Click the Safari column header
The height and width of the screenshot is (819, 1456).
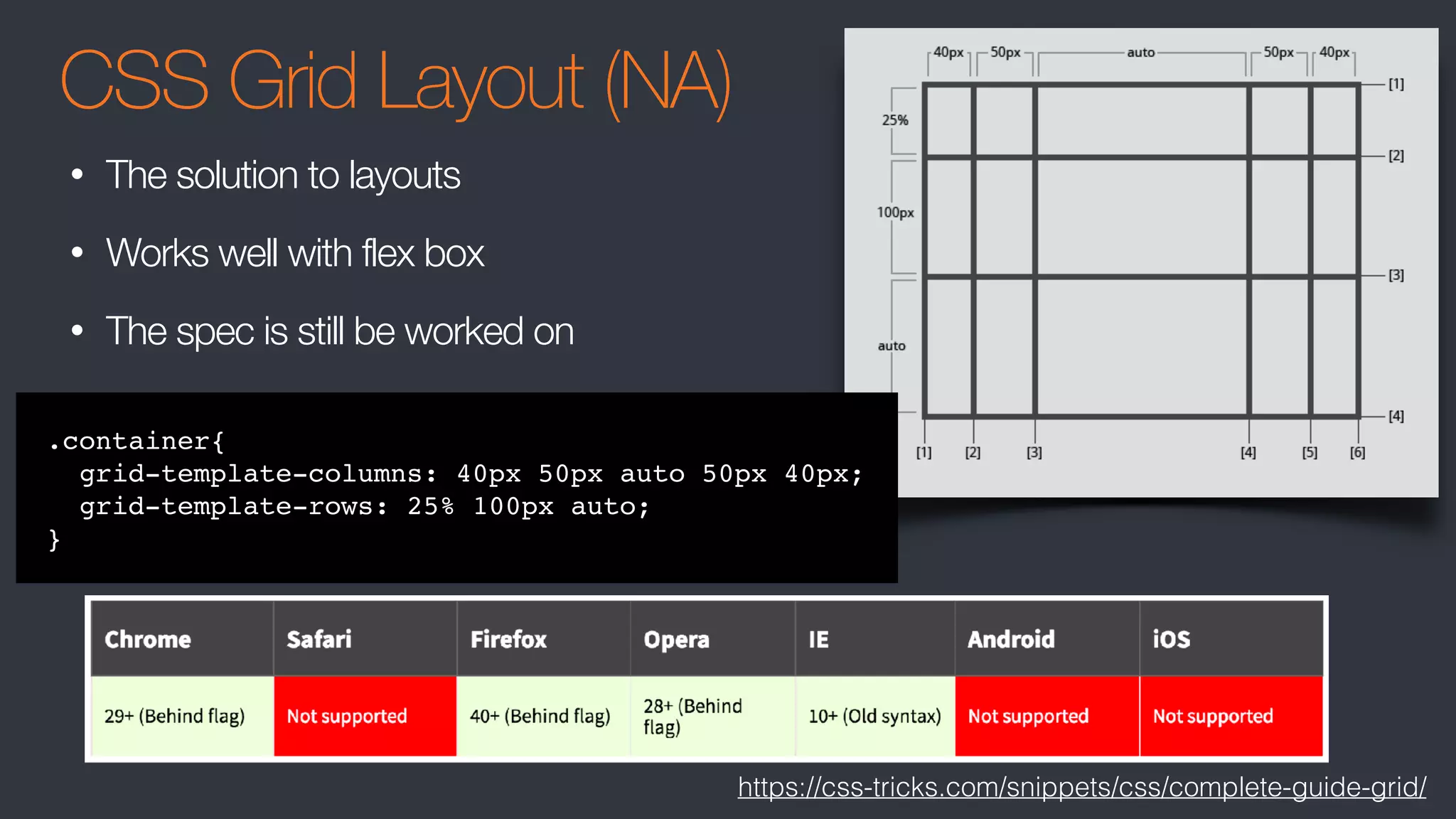pyautogui.click(x=319, y=639)
